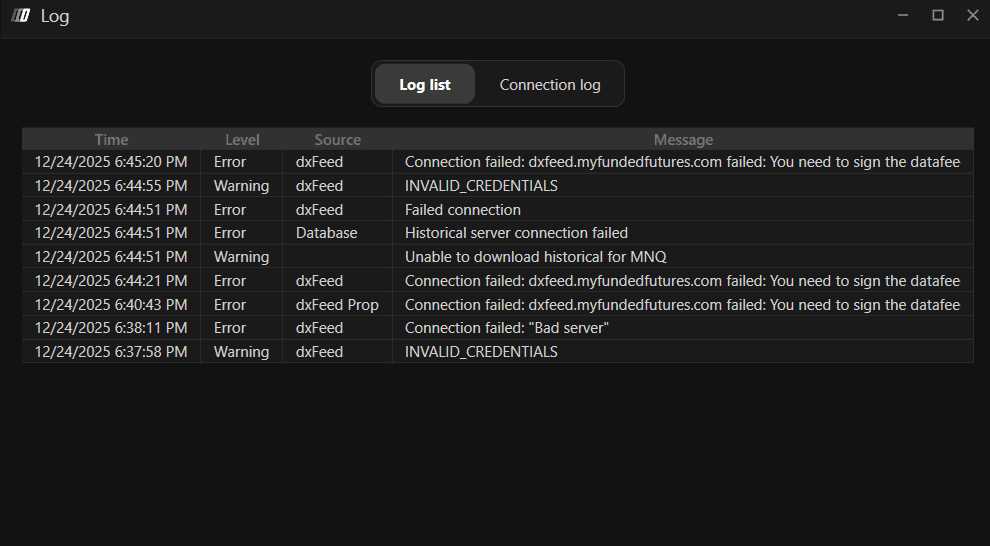The width and height of the screenshot is (990, 546).
Task: Select the 'dxFeed Prop' source cell
Action: [337, 305]
